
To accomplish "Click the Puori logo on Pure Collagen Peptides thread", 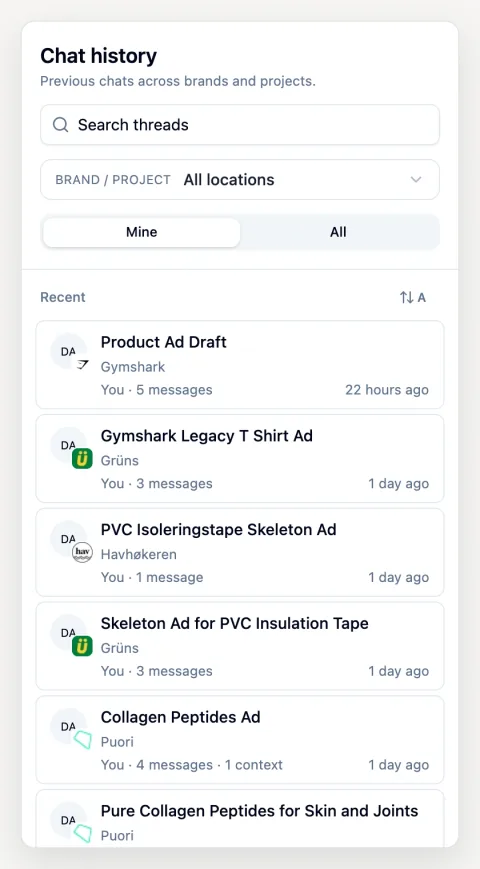I will pos(83,834).
